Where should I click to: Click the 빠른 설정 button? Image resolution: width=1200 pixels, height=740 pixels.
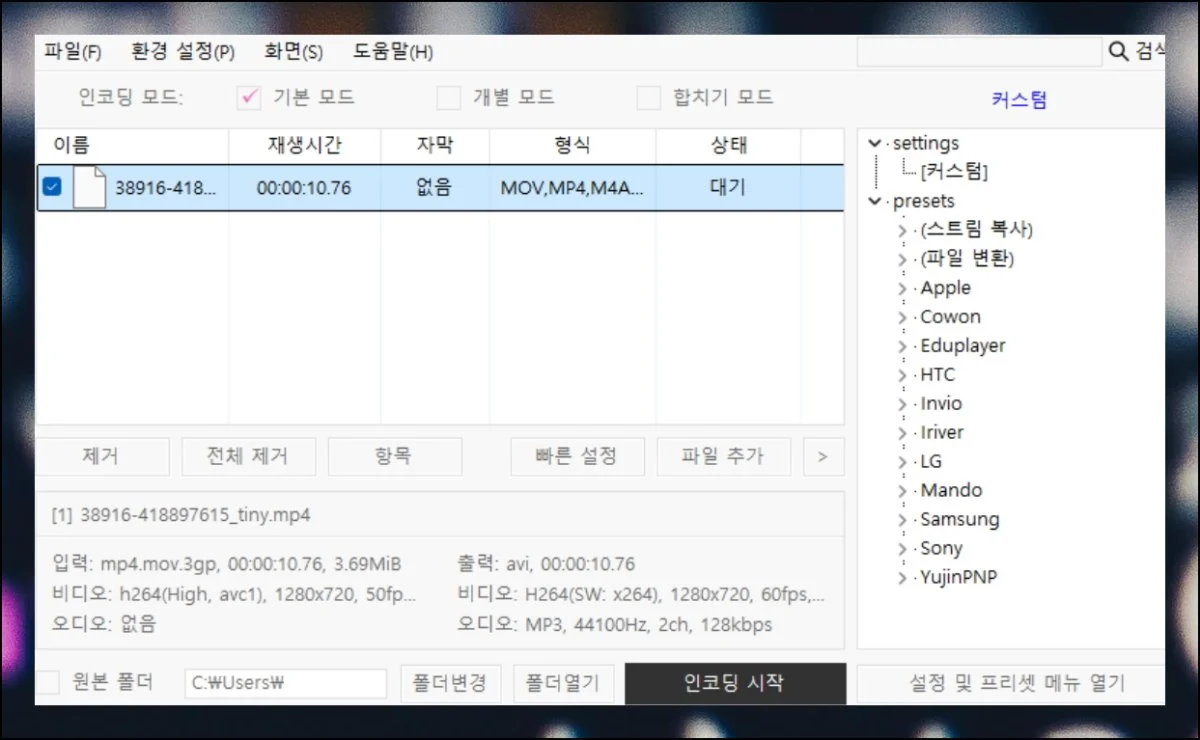point(577,457)
